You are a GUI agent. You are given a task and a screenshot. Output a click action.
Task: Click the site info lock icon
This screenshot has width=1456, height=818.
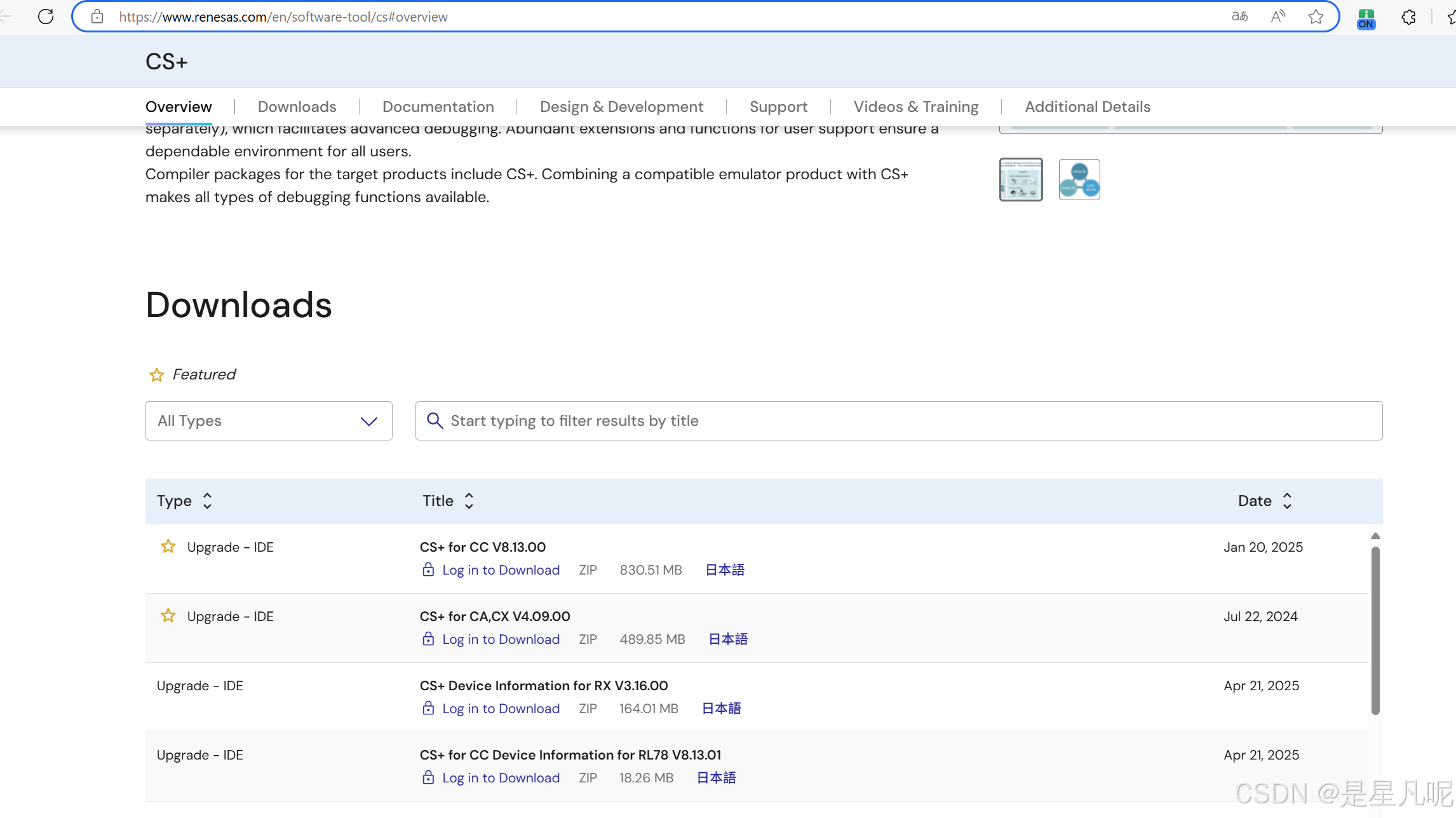pyautogui.click(x=97, y=17)
